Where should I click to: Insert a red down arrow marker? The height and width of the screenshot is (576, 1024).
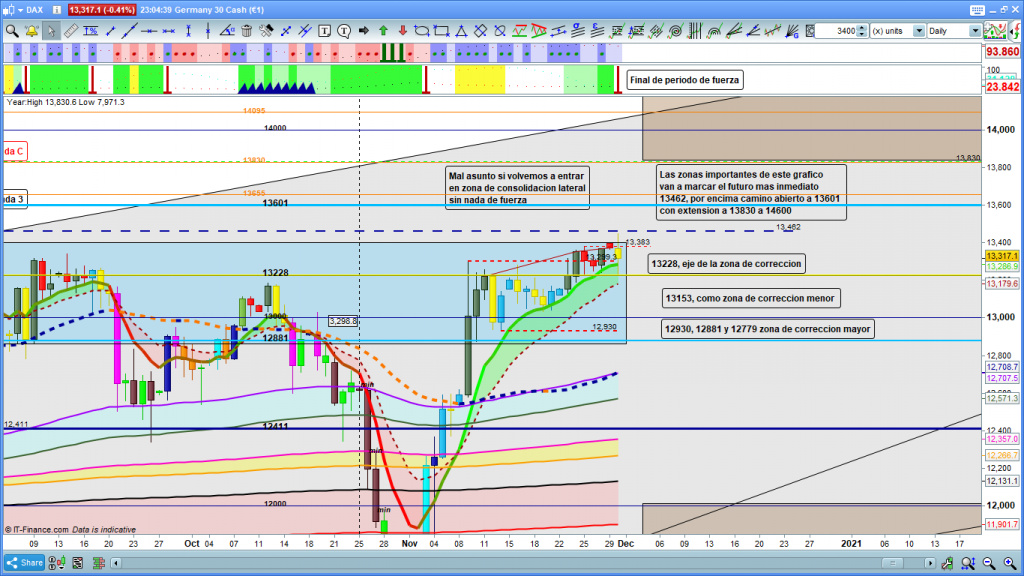pyautogui.click(x=403, y=31)
